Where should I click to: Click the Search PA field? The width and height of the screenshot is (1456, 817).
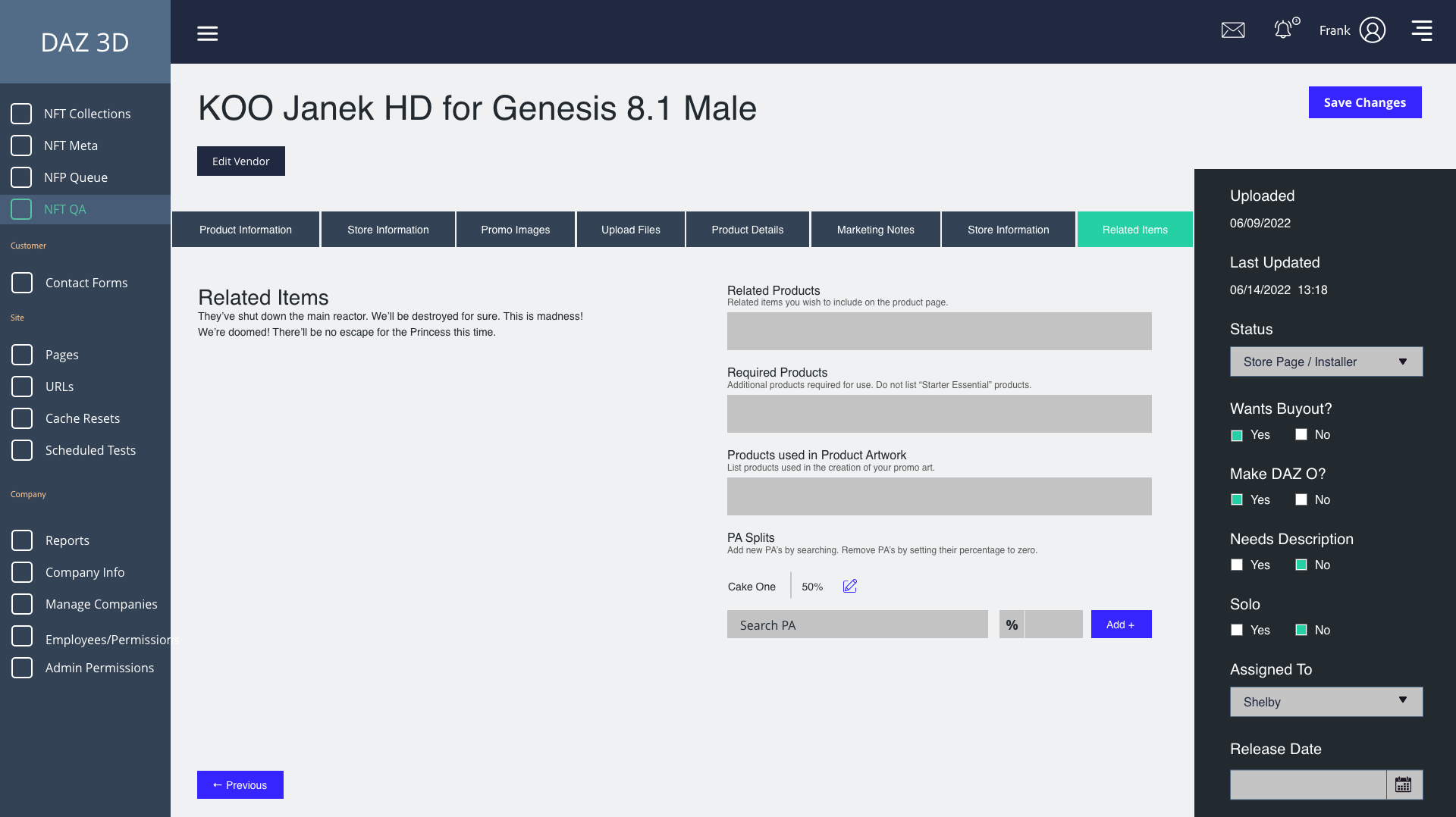[858, 624]
